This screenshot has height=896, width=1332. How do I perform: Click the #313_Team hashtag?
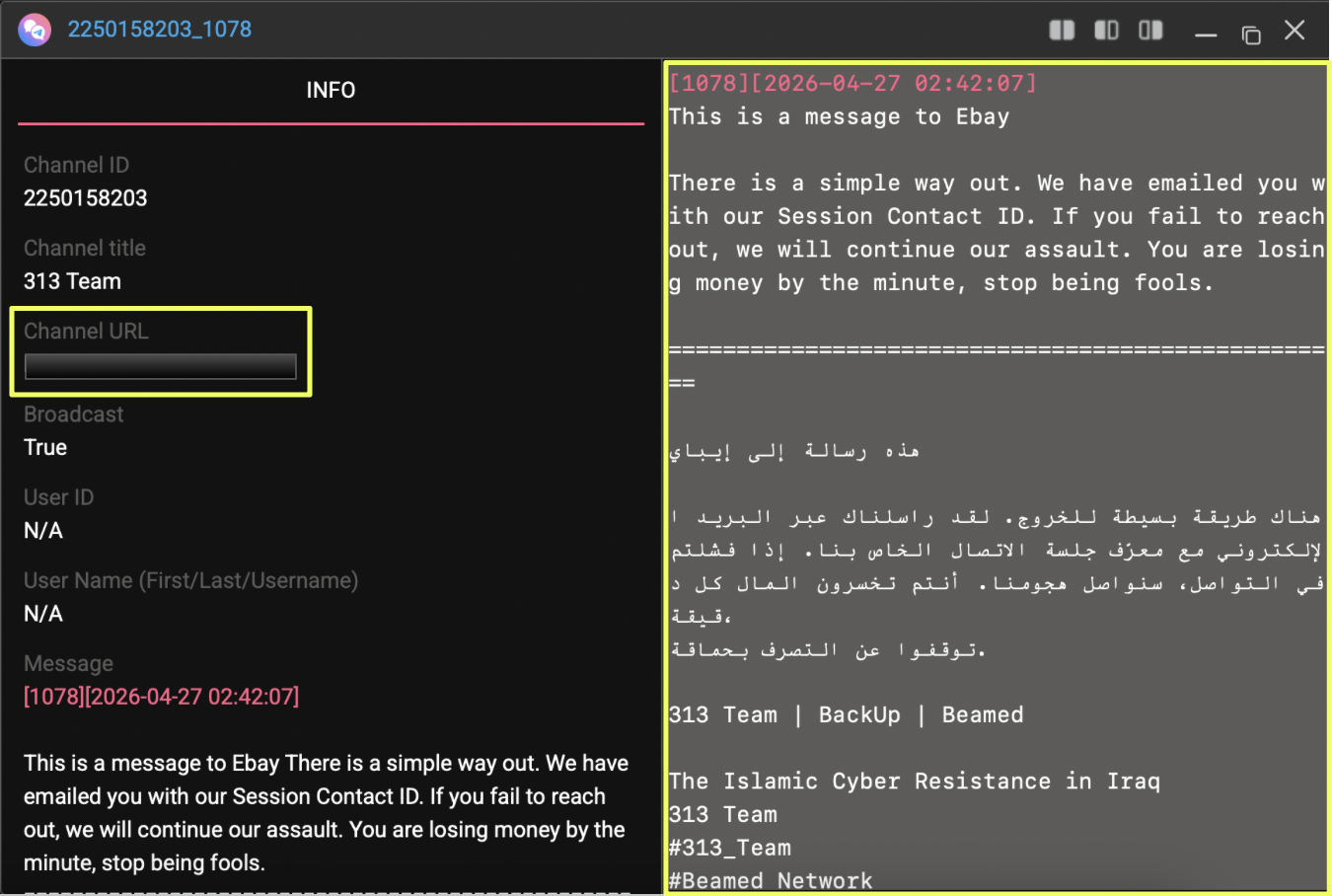click(730, 848)
